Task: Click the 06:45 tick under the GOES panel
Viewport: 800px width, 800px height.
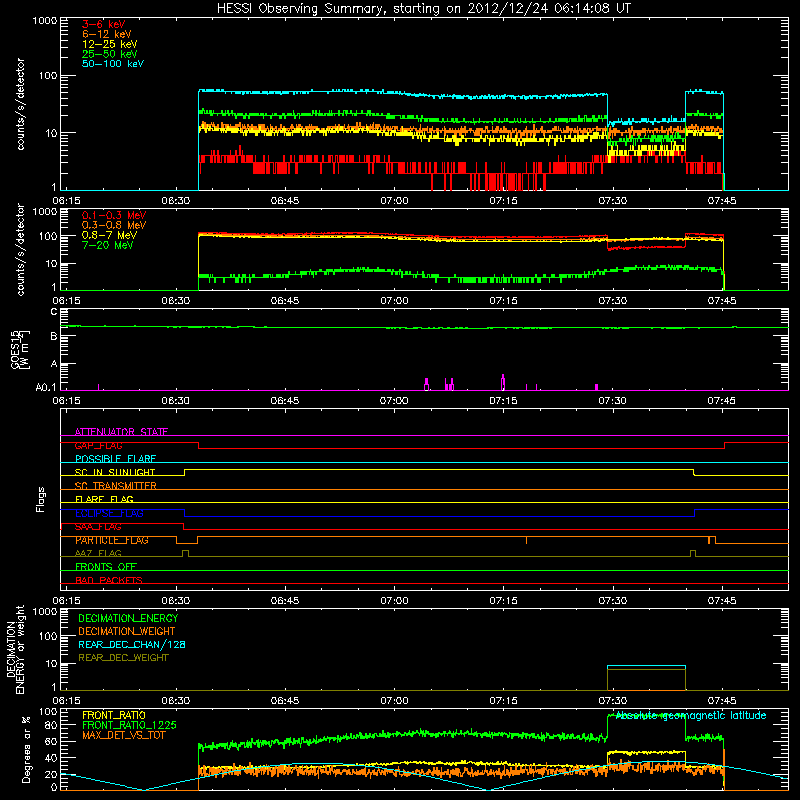Action: [285, 401]
